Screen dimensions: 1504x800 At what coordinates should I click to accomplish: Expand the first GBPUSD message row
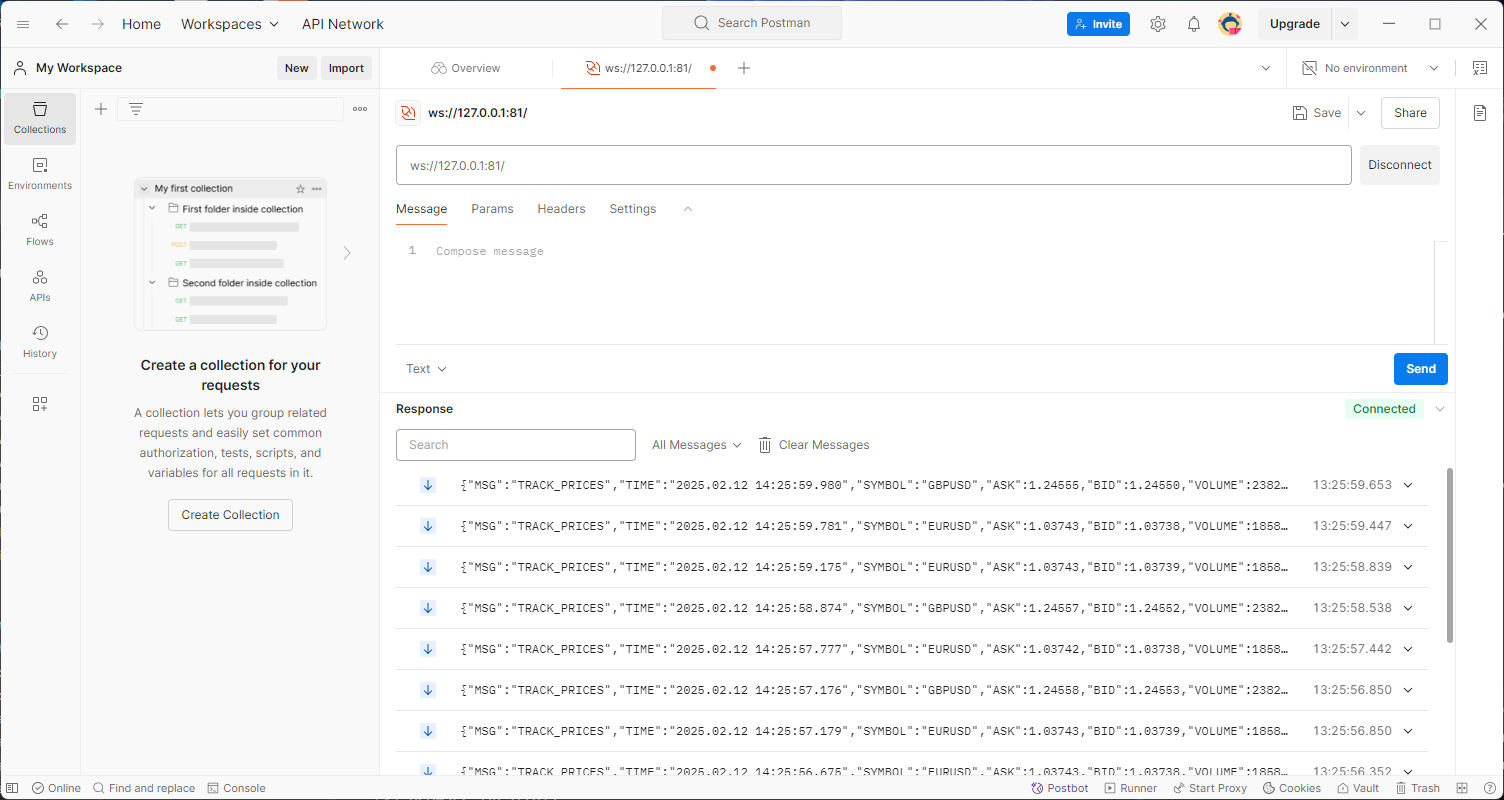(1408, 485)
